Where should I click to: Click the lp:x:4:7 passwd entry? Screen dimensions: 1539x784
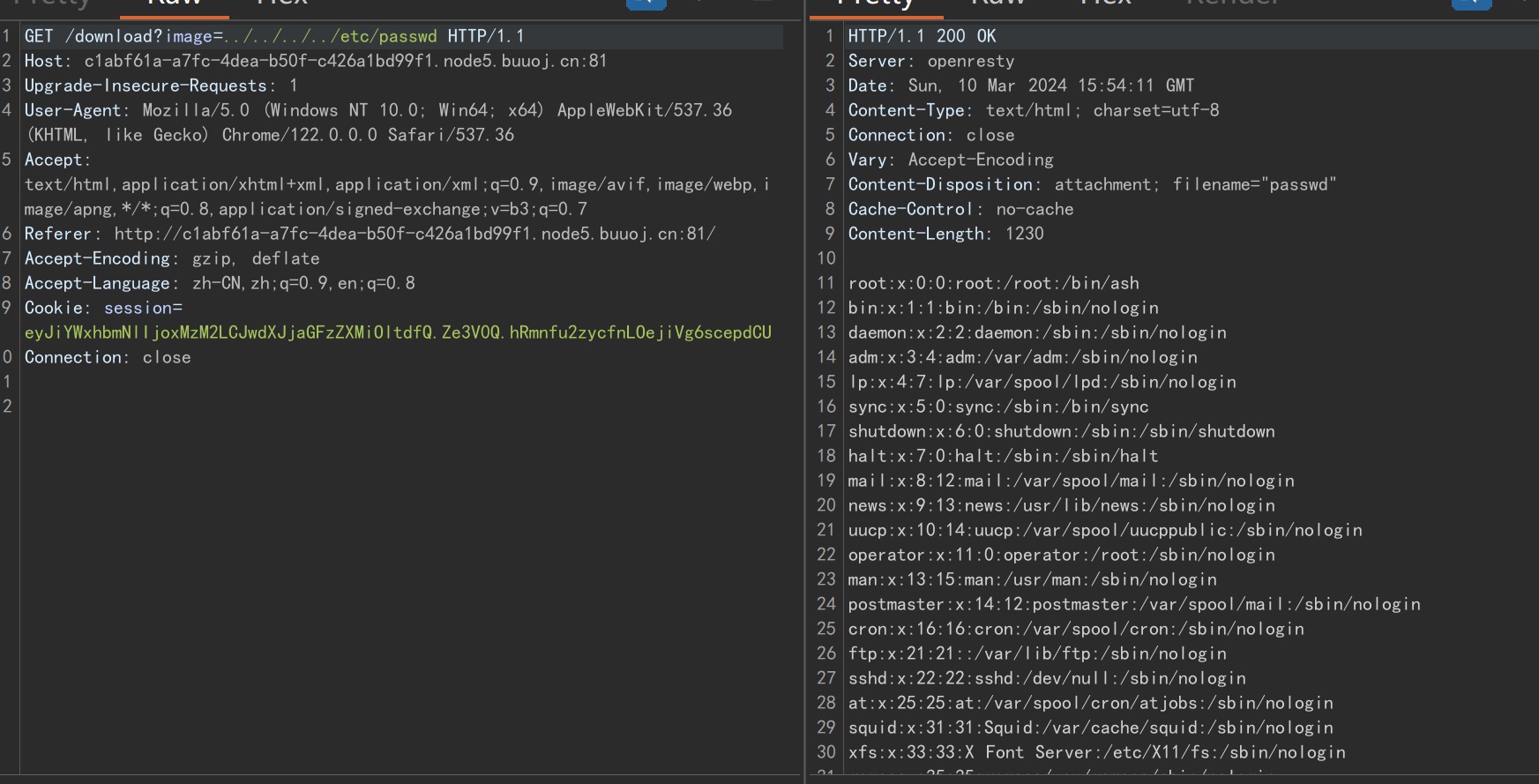pyautogui.click(x=1042, y=382)
